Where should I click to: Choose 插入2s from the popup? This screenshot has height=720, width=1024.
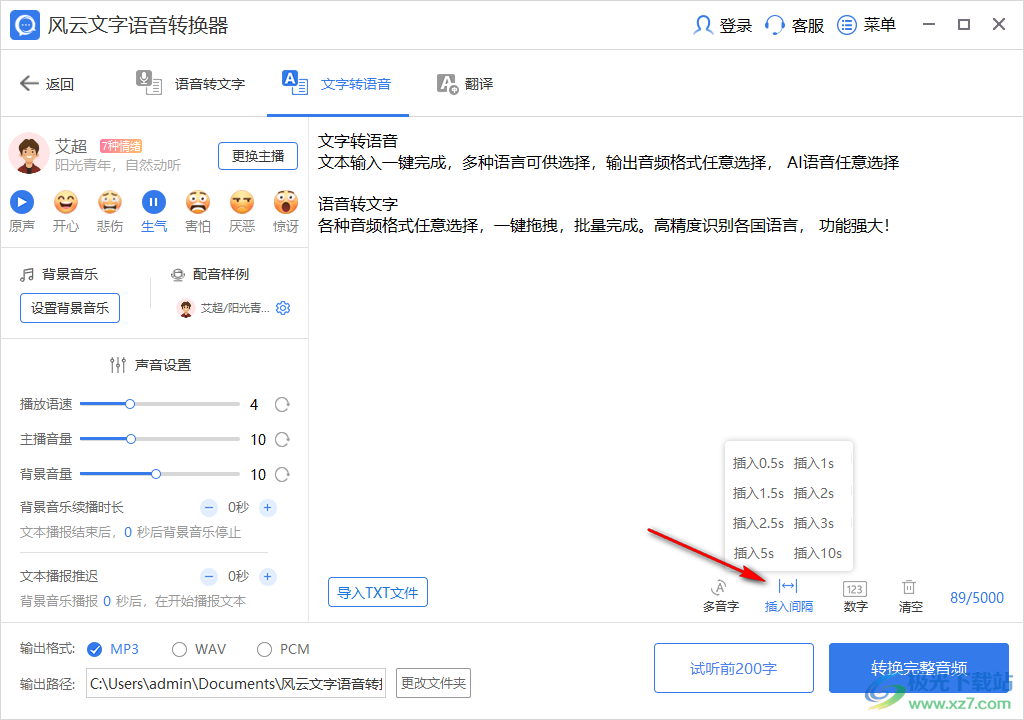click(x=814, y=493)
